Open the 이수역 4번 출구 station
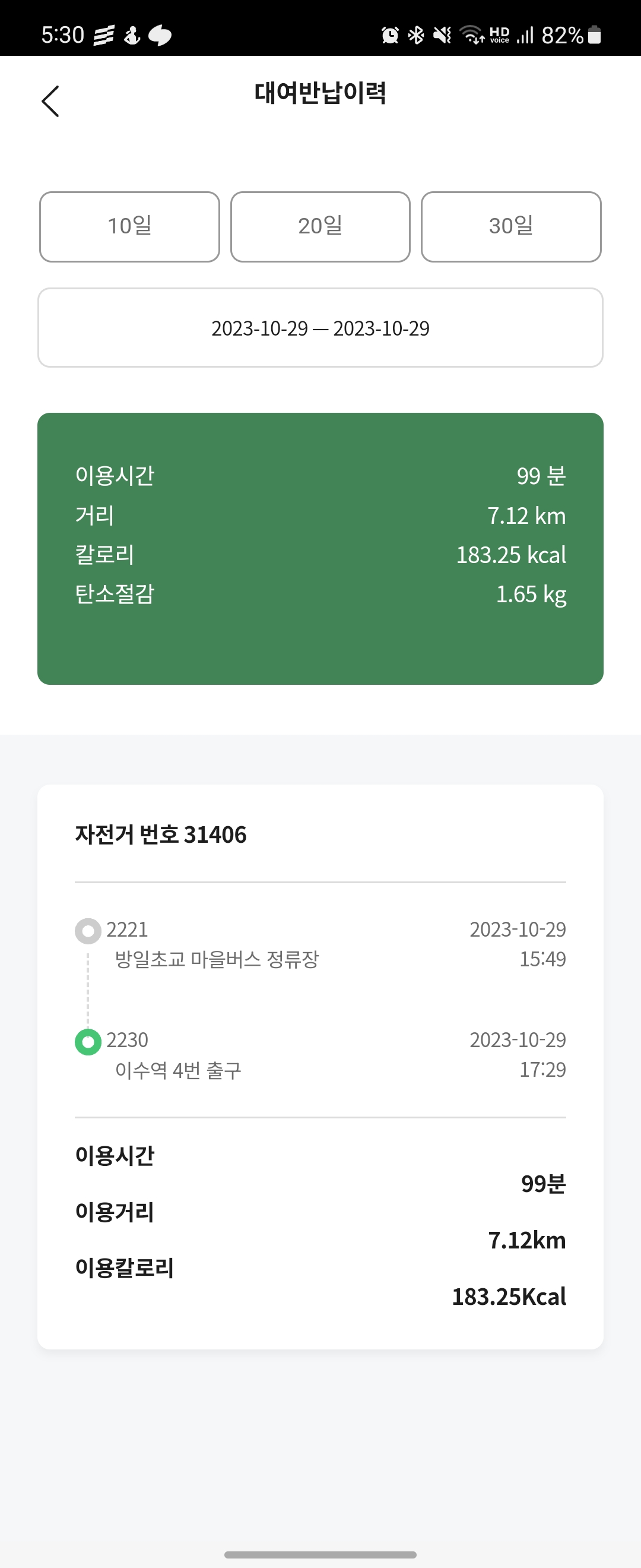This screenshot has height=1568, width=641. point(178,1070)
